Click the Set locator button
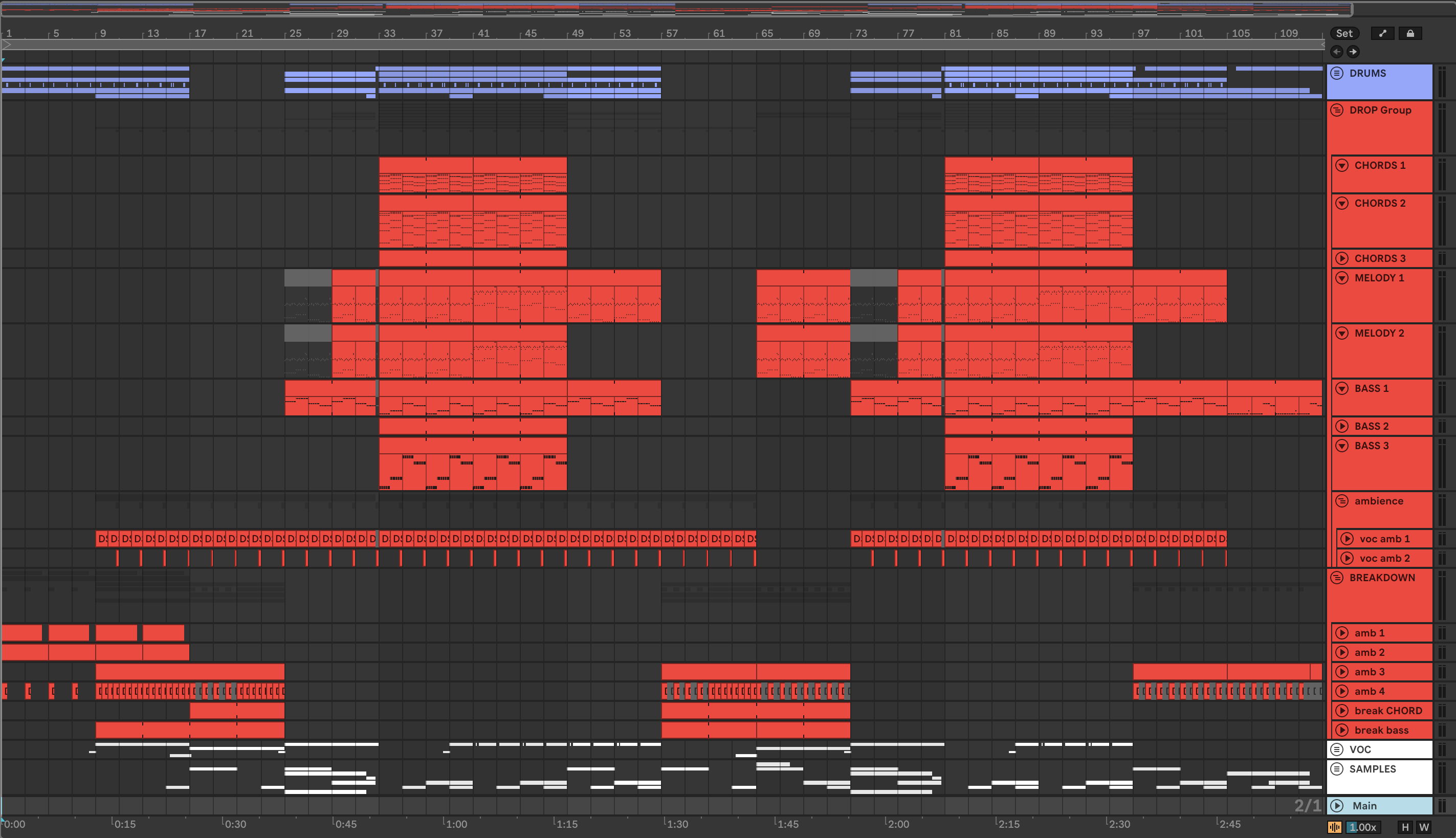The height and width of the screenshot is (838, 1456). (x=1344, y=33)
